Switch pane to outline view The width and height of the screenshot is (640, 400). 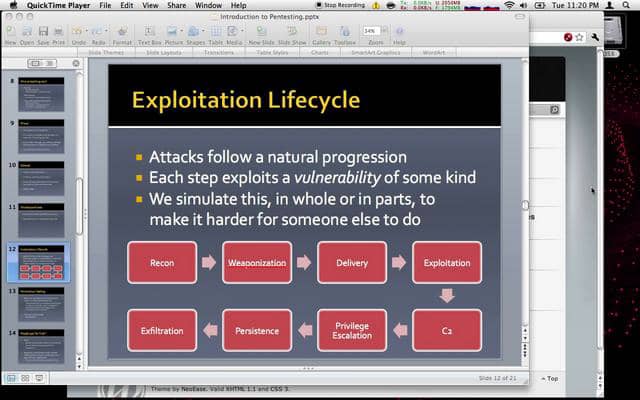50,63
